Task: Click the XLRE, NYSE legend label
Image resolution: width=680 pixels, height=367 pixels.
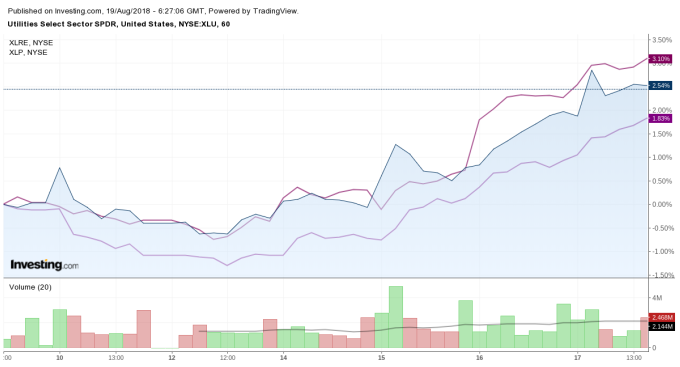Action: click(31, 43)
